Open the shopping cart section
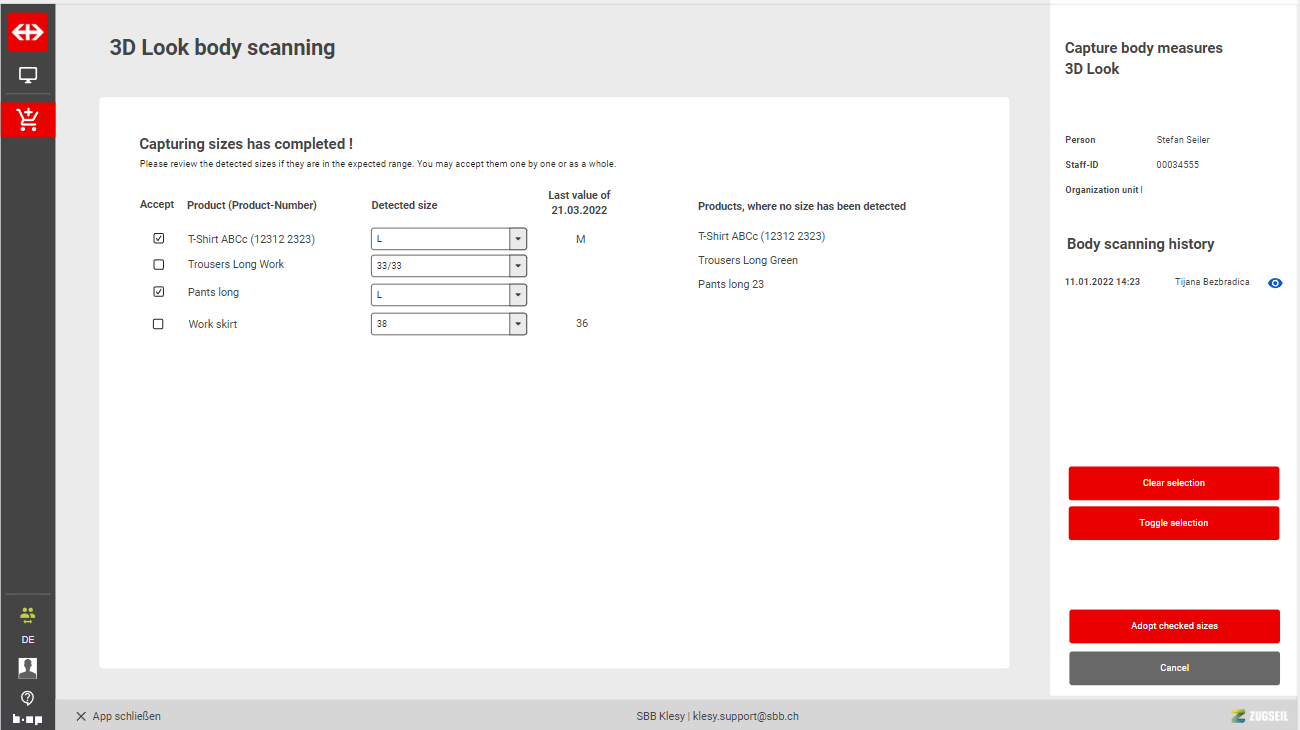 (x=28, y=120)
